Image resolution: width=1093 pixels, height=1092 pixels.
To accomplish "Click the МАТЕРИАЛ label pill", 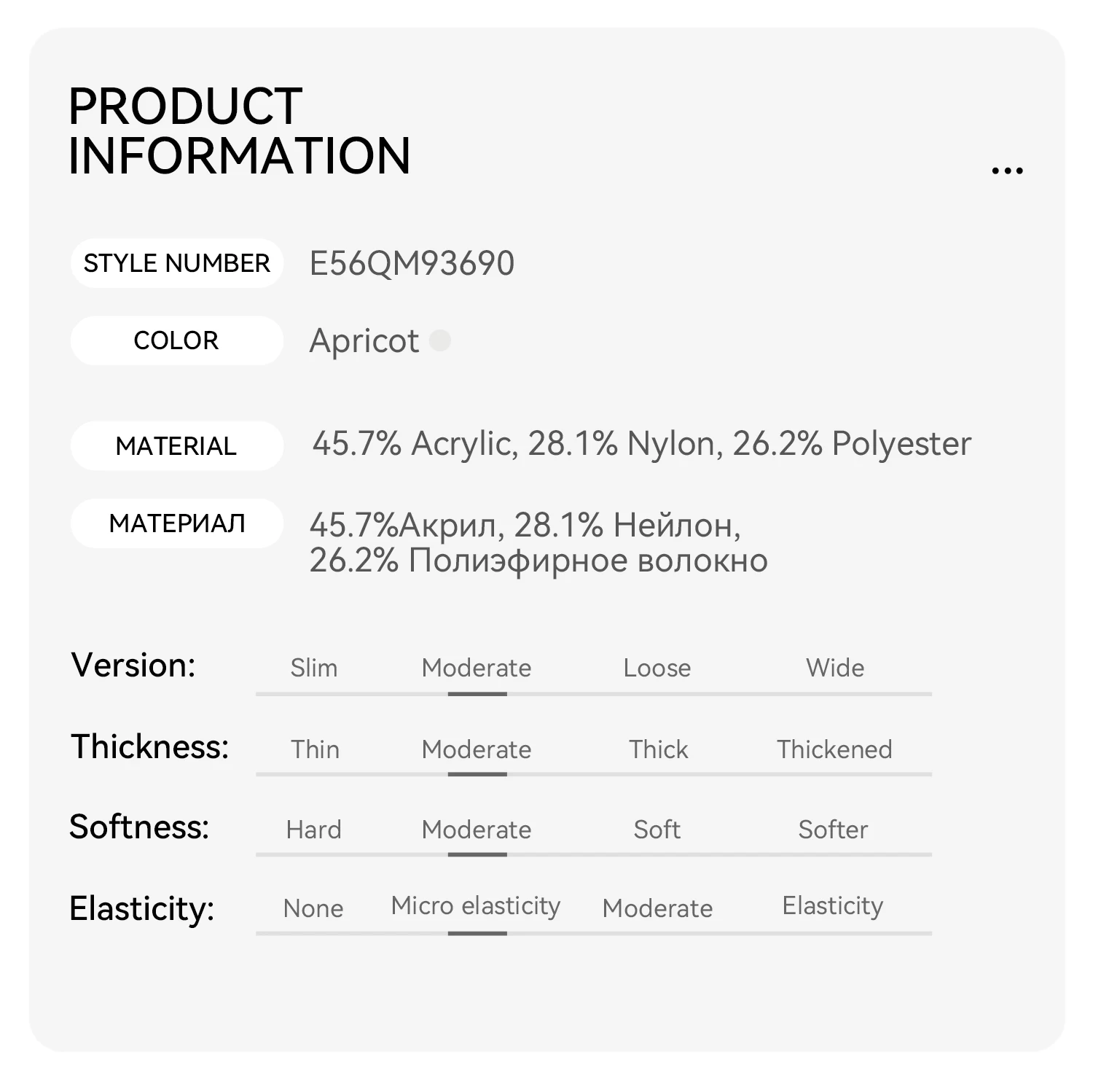I will (176, 523).
